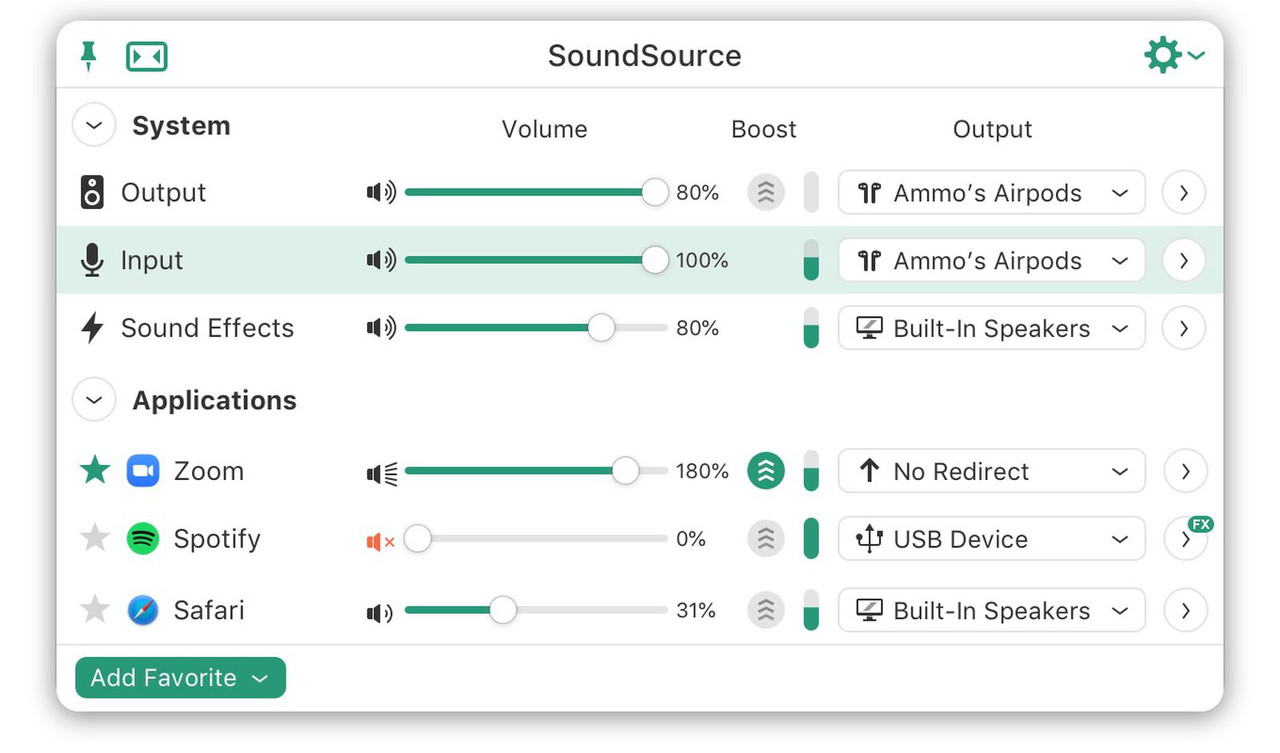Mark Spotify as a favorite

click(93, 538)
